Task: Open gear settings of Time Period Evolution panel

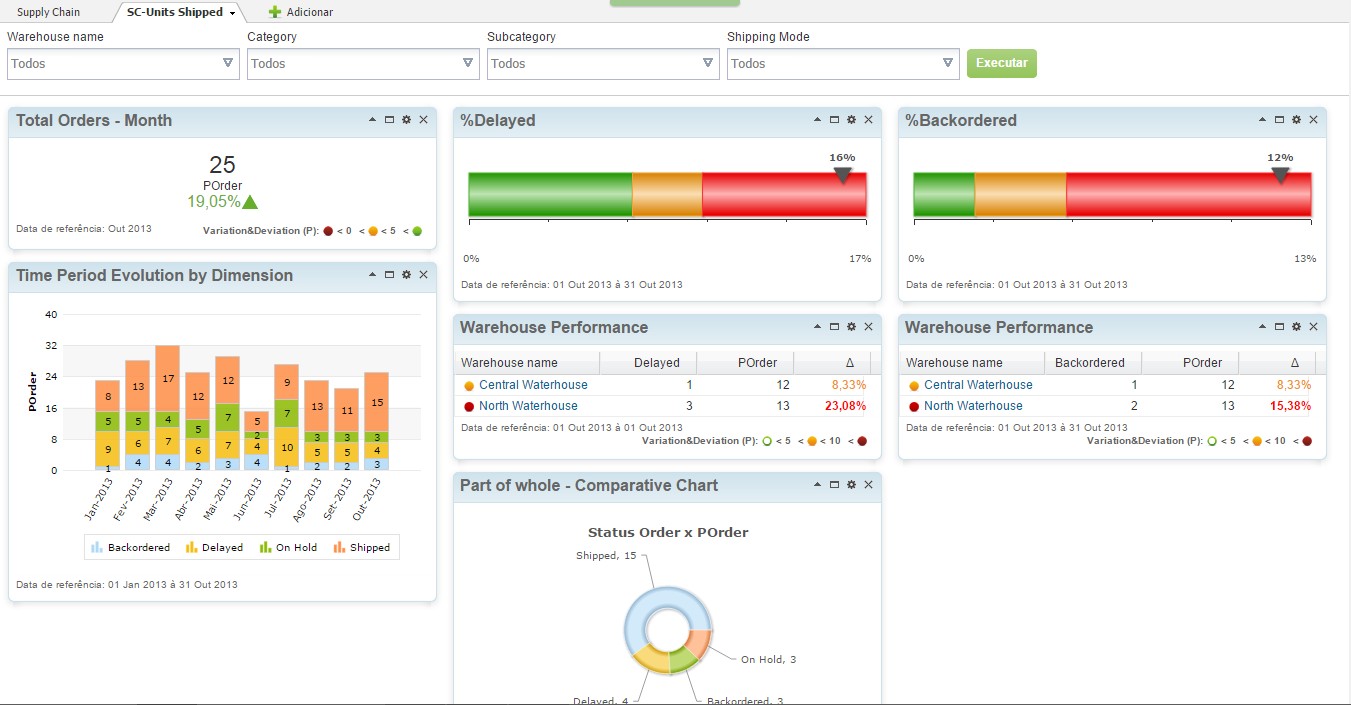Action: pos(406,275)
